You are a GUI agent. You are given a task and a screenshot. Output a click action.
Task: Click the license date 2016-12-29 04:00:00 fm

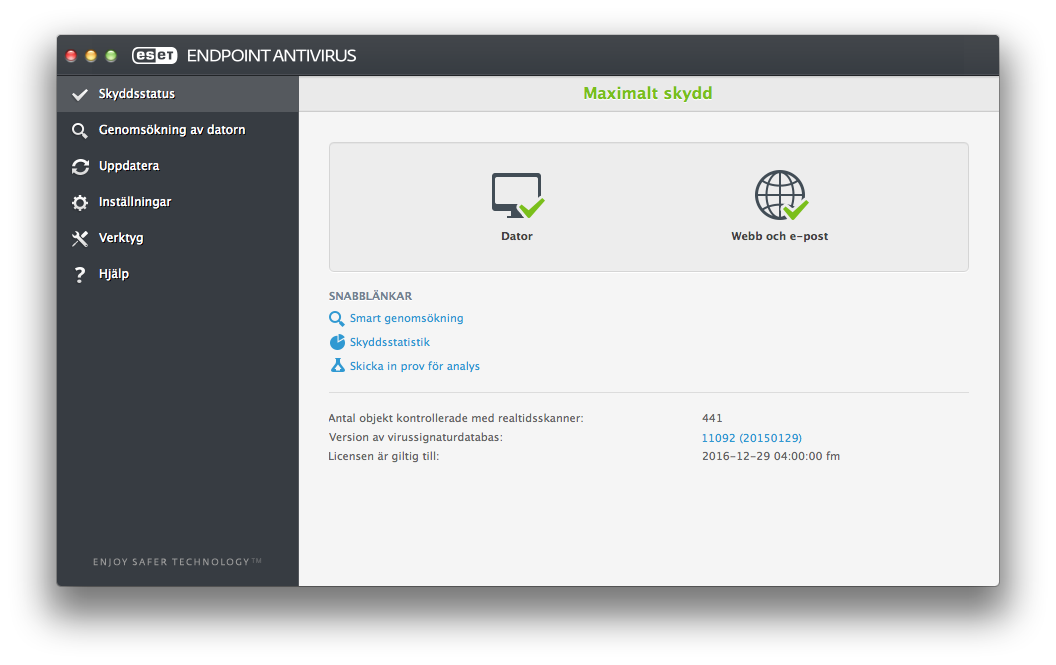point(771,456)
